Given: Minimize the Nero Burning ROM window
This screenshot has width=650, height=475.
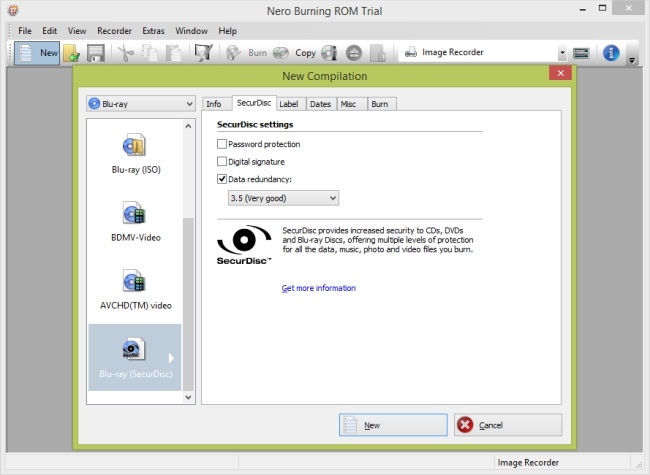Looking at the screenshot, I should [x=583, y=9].
